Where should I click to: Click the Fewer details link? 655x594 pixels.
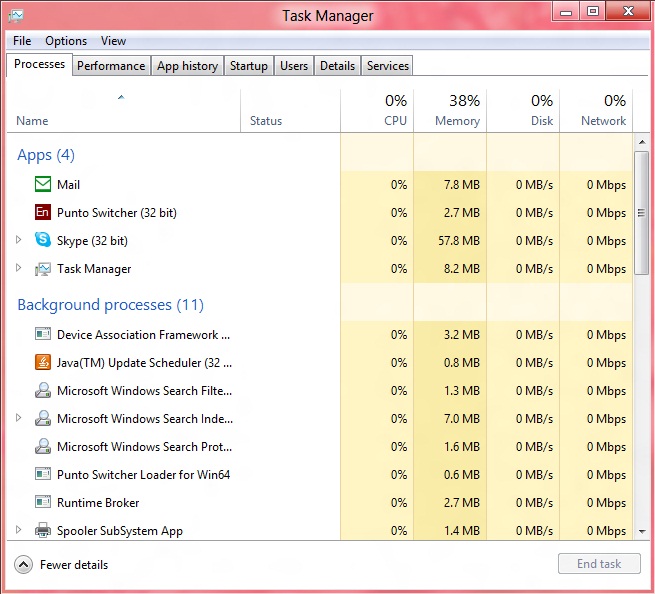(74, 565)
